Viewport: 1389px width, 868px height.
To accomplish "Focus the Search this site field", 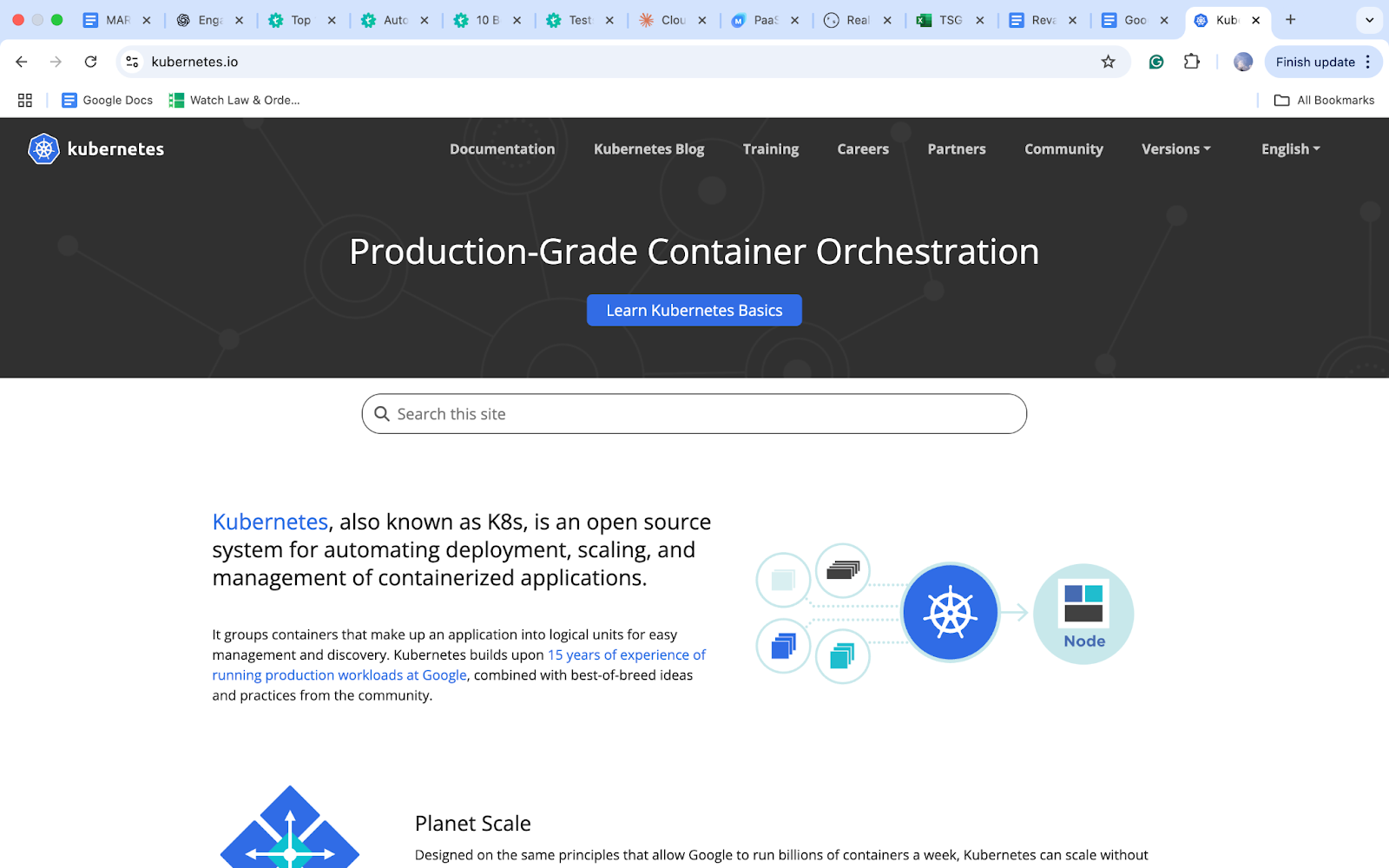I will 694,414.
